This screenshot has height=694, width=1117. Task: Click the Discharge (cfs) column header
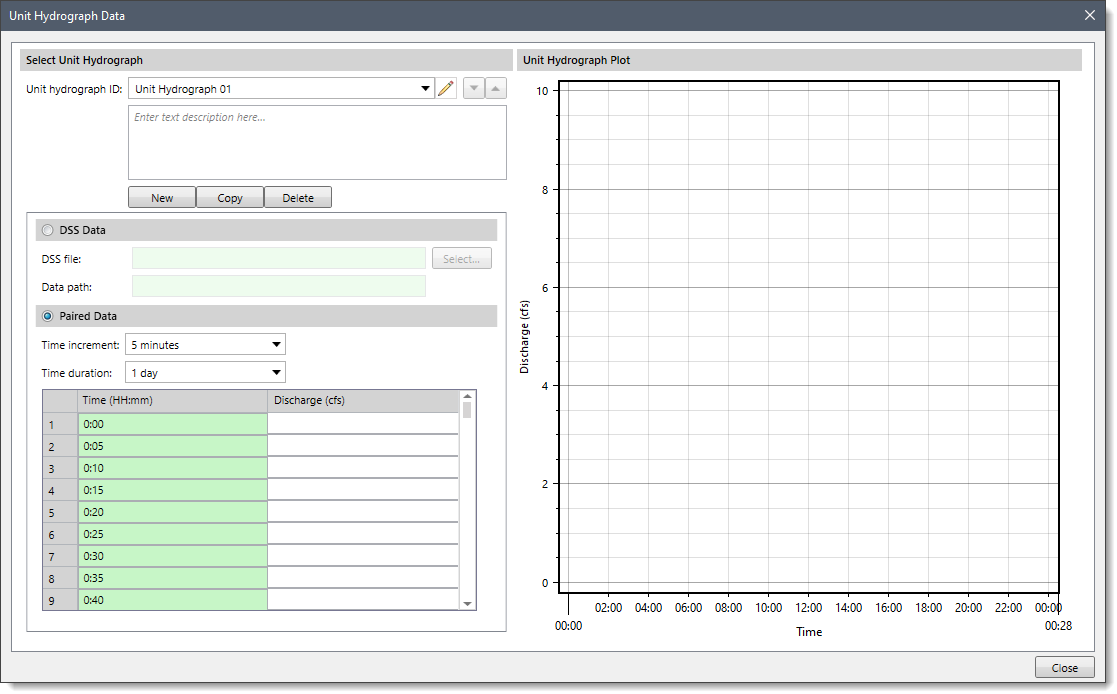pyautogui.click(x=363, y=400)
